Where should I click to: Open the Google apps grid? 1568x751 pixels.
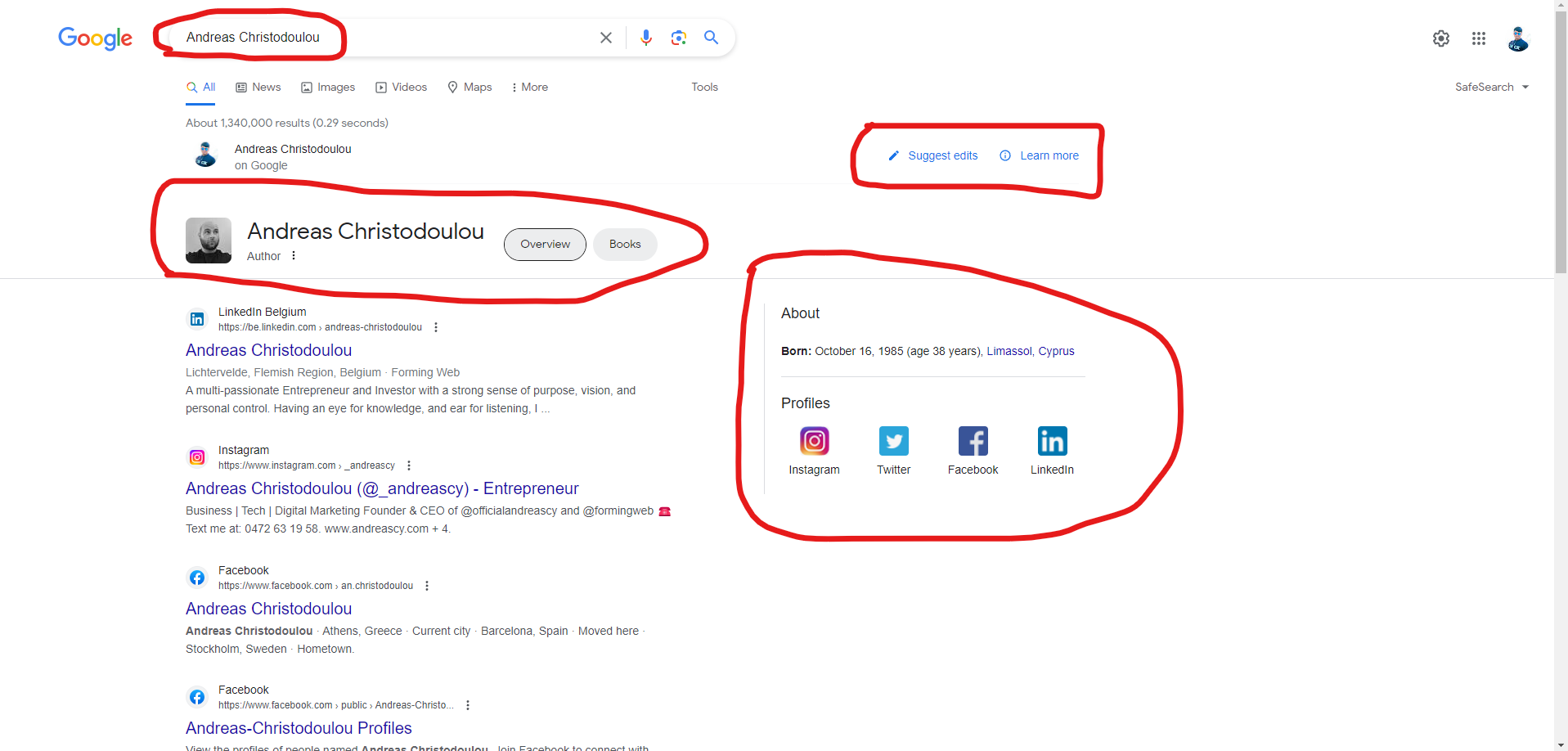(x=1479, y=38)
